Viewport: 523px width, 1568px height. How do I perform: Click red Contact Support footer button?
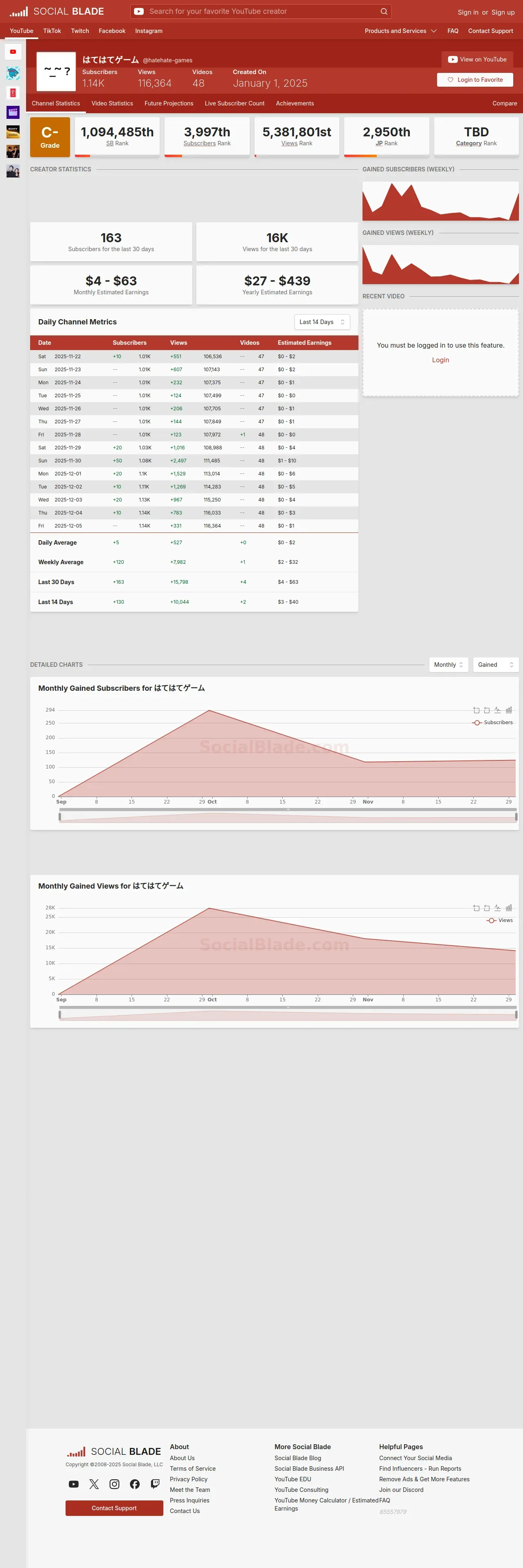click(x=114, y=1508)
